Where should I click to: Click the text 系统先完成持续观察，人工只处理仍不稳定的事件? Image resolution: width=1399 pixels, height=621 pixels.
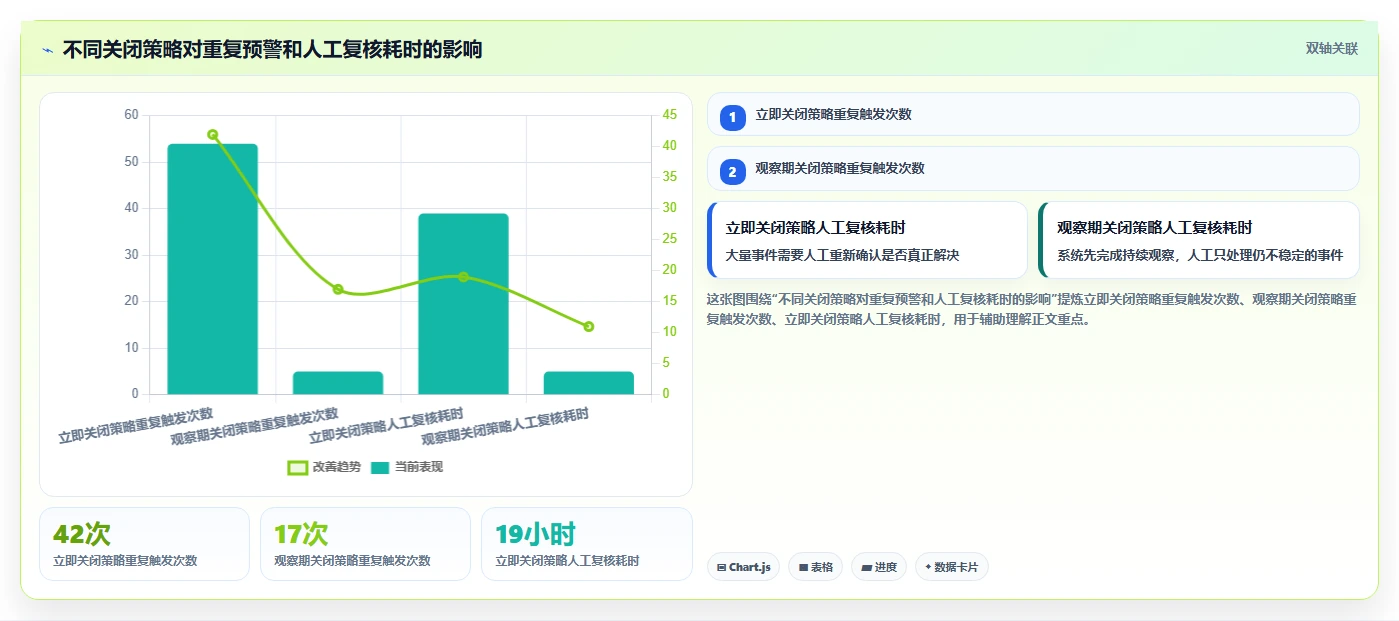tap(1200, 255)
